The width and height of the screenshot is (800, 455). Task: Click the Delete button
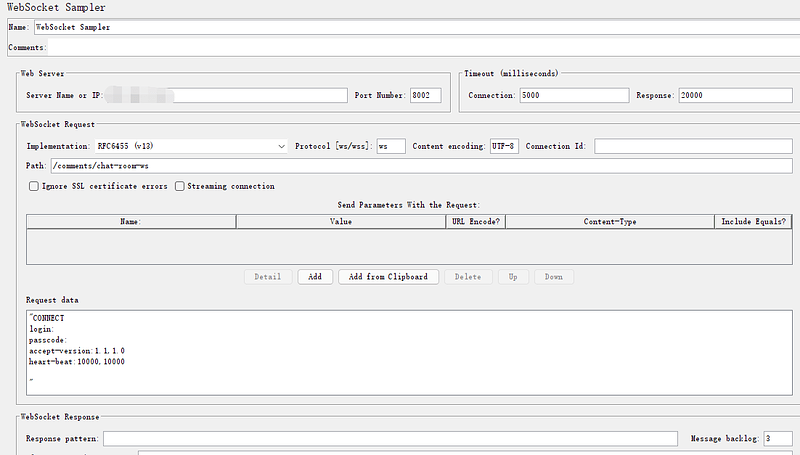click(x=468, y=277)
